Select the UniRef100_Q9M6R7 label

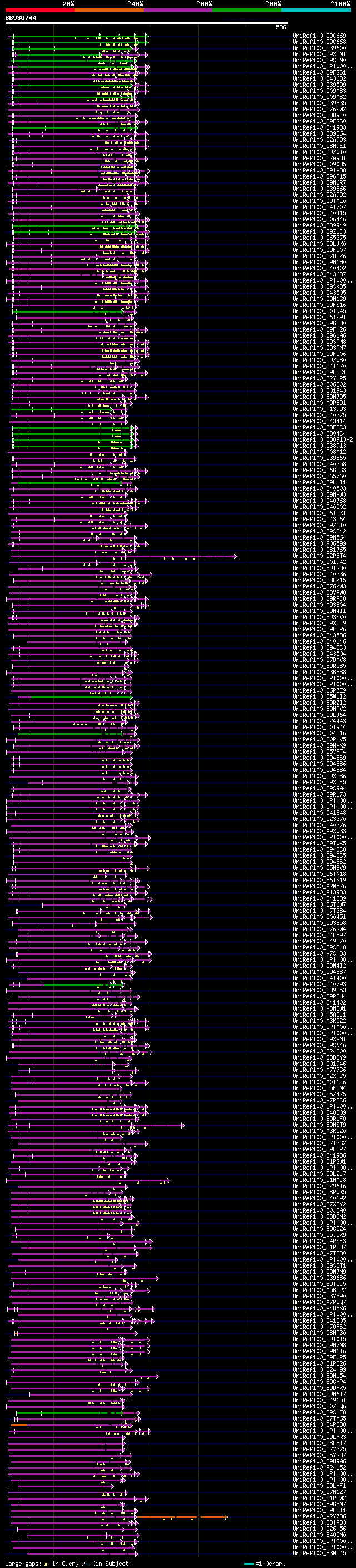pyautogui.click(x=319, y=182)
